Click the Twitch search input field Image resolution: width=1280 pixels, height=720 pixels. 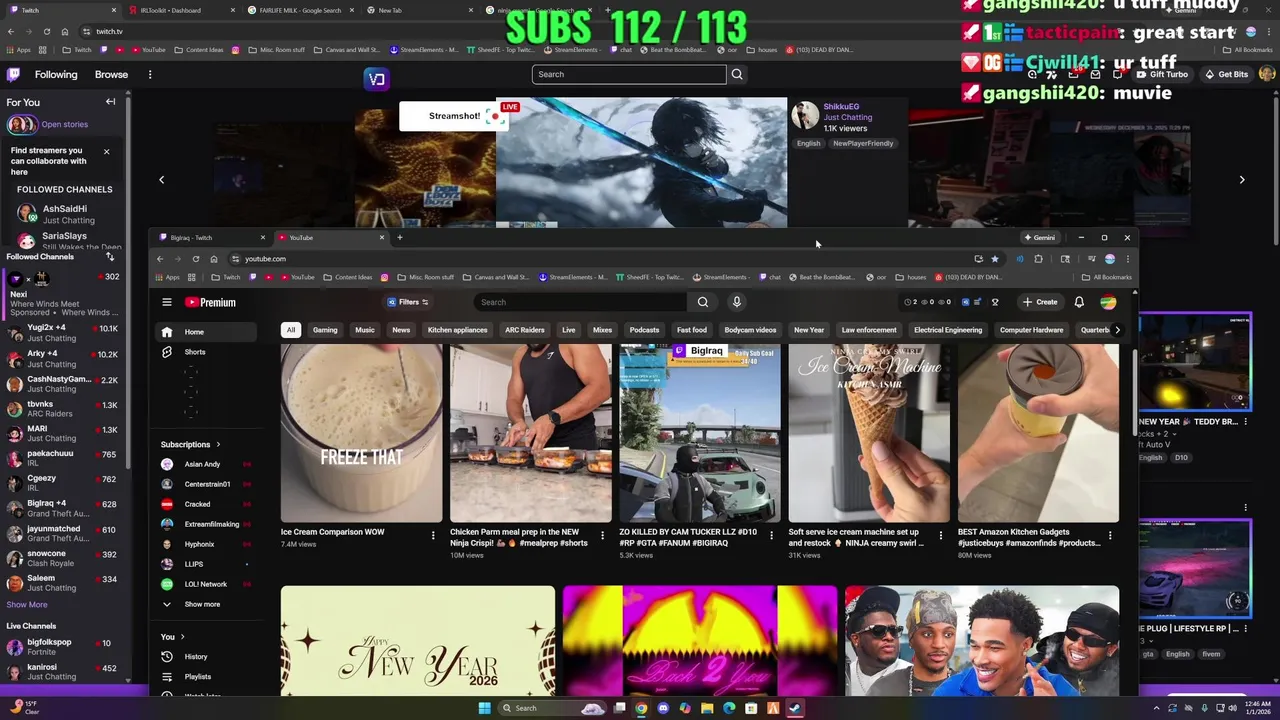click(629, 74)
